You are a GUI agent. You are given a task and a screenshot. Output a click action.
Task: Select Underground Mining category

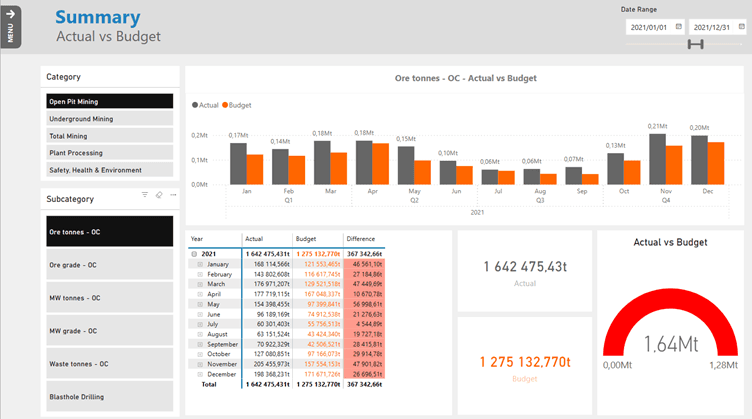[x=110, y=118]
